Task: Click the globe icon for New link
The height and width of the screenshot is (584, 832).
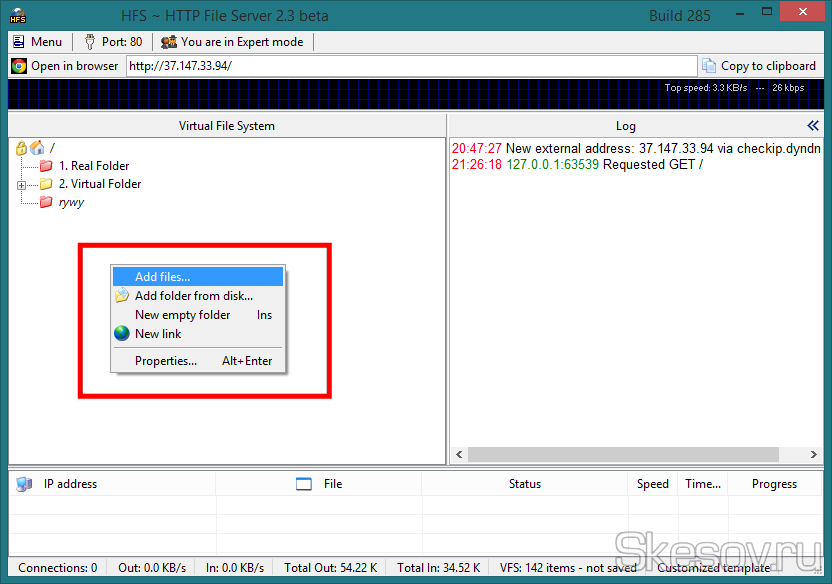Action: click(122, 334)
